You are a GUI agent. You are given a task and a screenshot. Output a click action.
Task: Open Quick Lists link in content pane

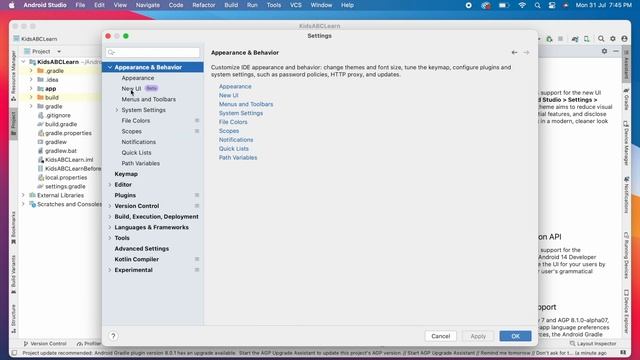(233, 149)
